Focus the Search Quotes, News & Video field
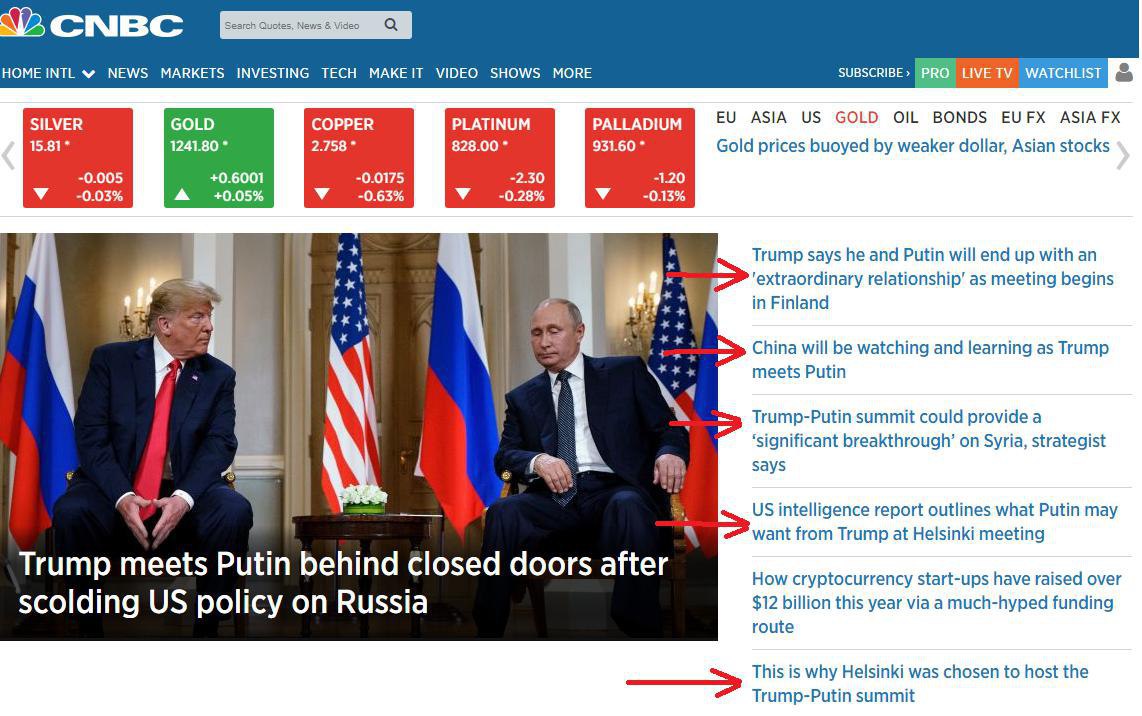 (302, 25)
